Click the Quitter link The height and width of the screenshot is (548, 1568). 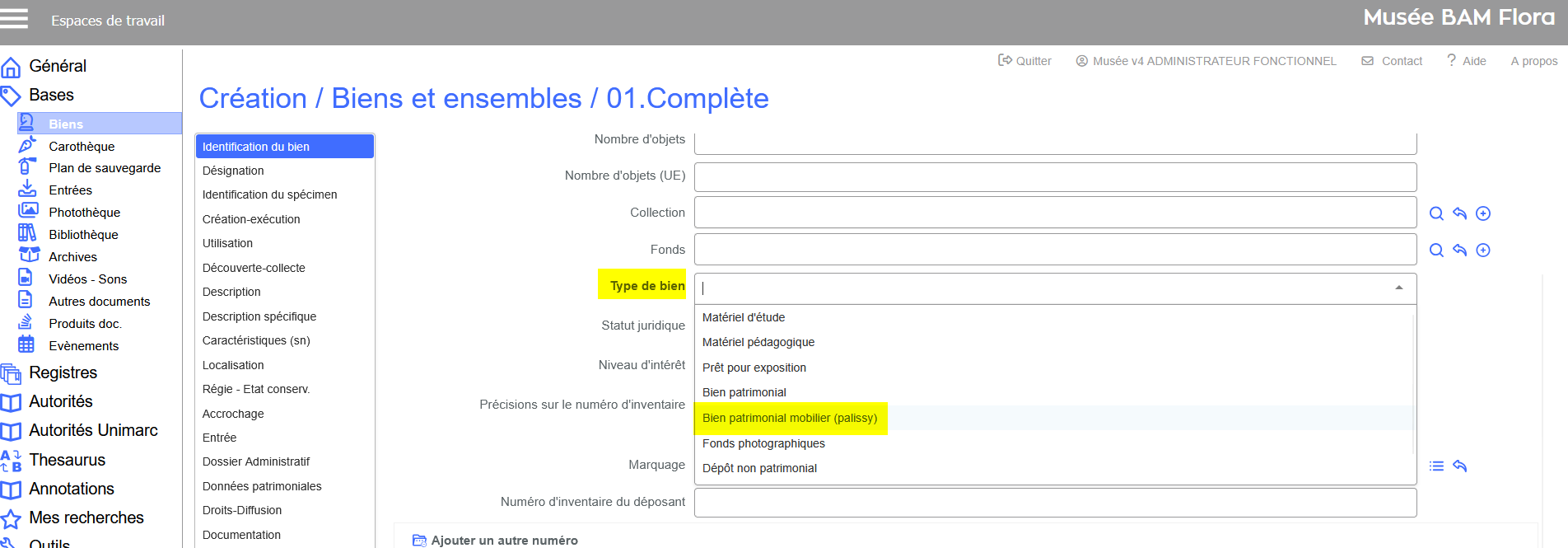point(1024,61)
